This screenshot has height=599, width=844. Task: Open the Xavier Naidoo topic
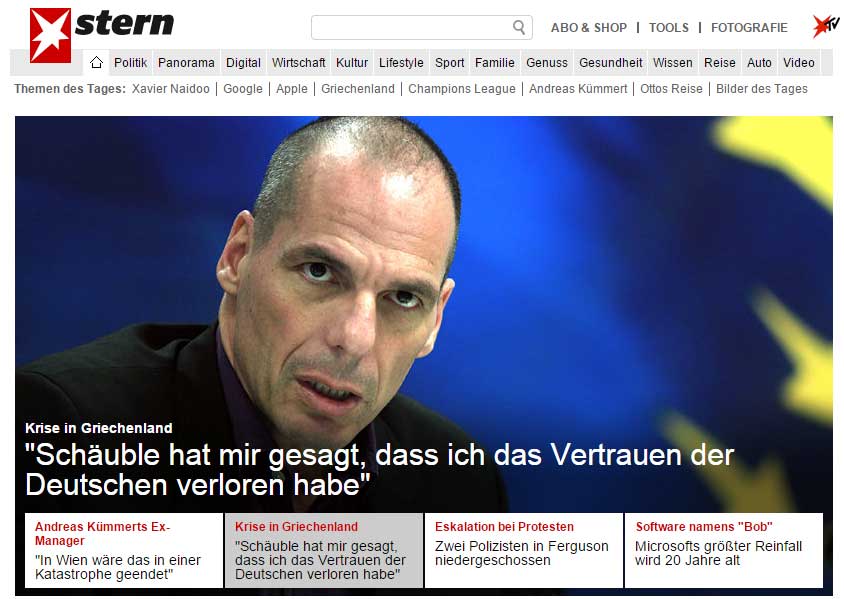click(171, 89)
